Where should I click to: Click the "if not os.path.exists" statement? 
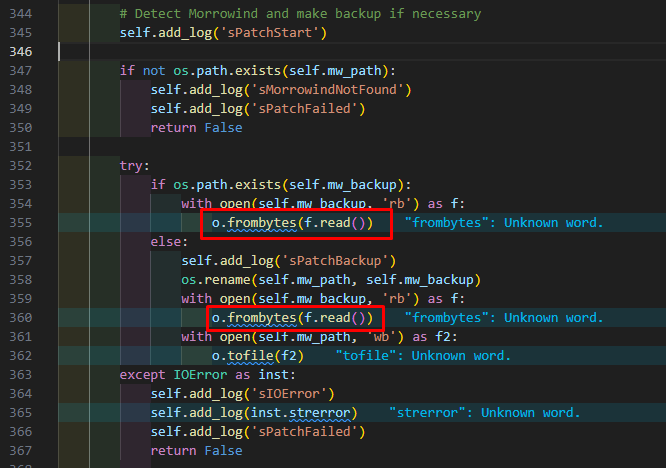(x=257, y=70)
